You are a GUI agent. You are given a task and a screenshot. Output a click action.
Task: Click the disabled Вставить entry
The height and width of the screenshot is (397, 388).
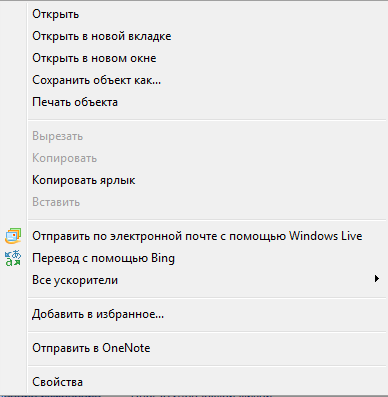click(207, 202)
